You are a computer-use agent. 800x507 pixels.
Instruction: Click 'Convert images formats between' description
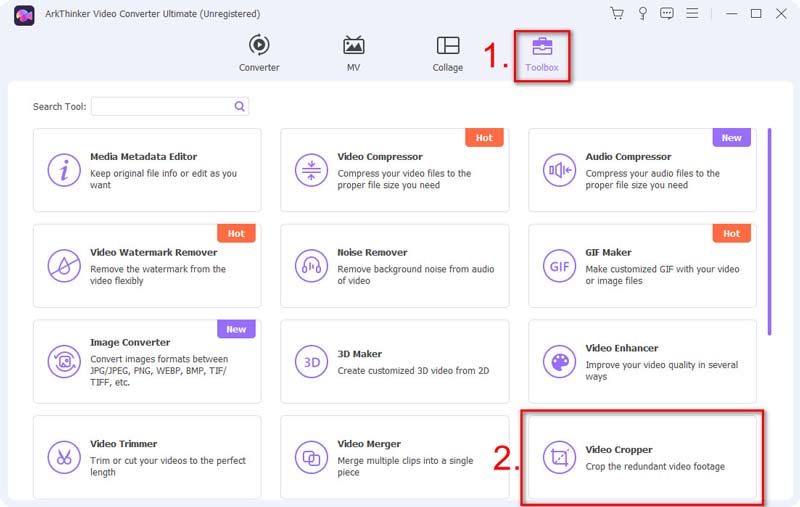click(159, 371)
